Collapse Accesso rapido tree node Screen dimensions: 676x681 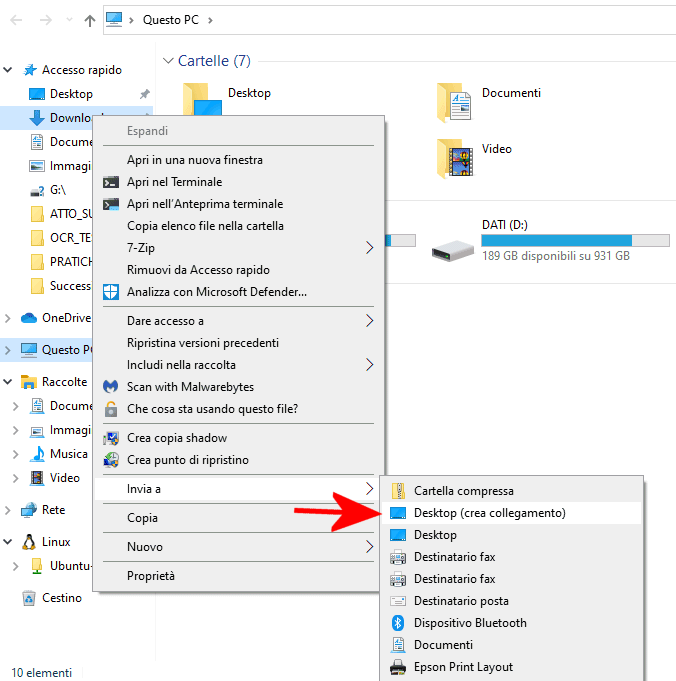8,70
